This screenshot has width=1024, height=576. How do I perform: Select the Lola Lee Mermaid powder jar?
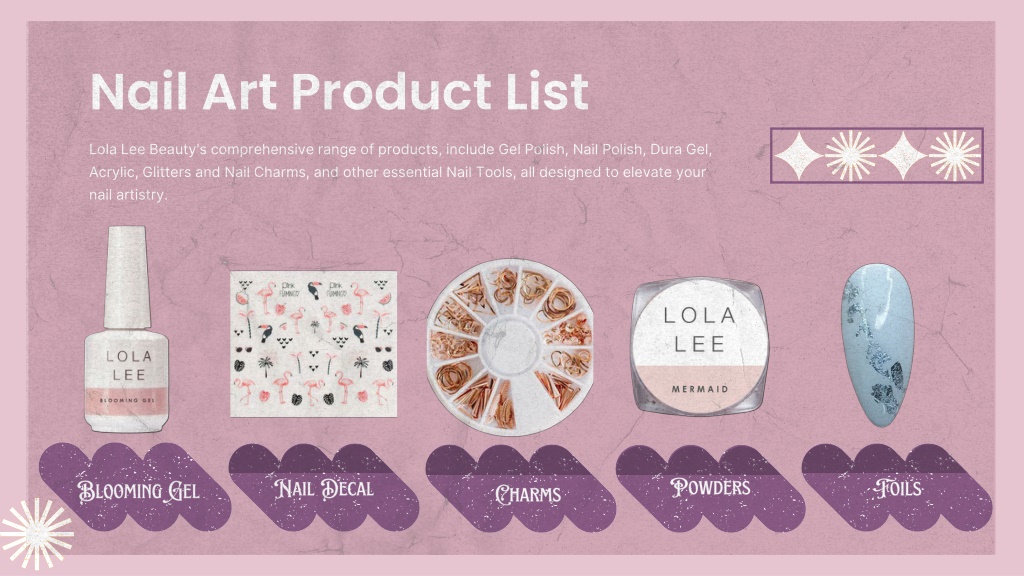[x=699, y=347]
